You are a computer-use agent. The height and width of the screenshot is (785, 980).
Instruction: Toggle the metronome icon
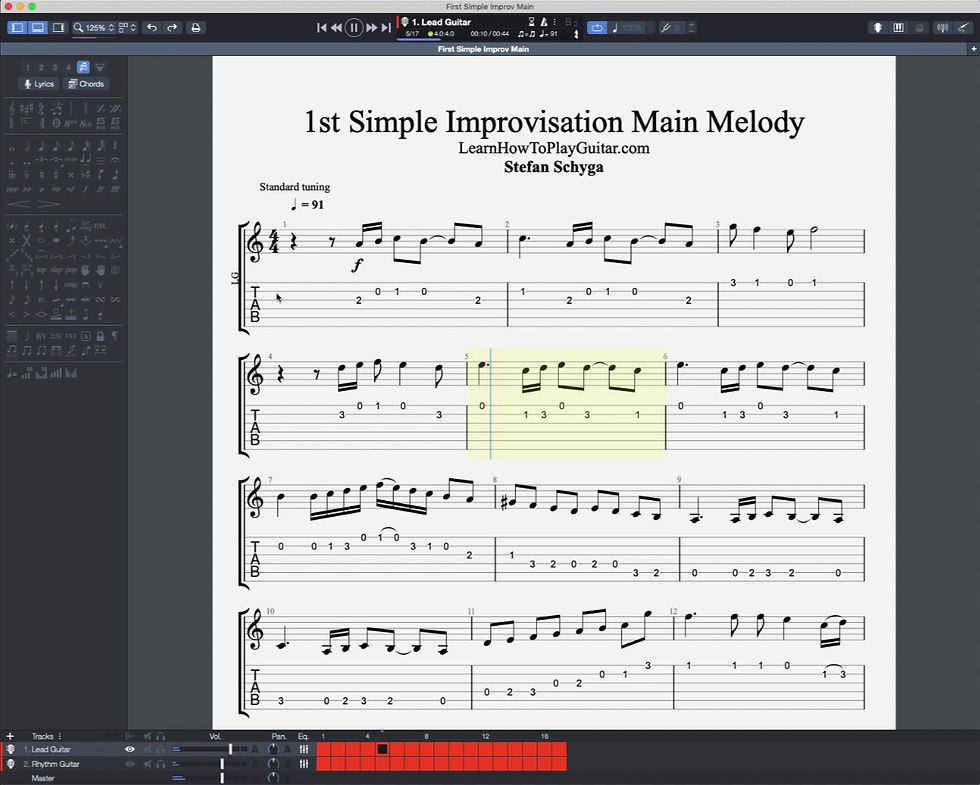coord(544,22)
